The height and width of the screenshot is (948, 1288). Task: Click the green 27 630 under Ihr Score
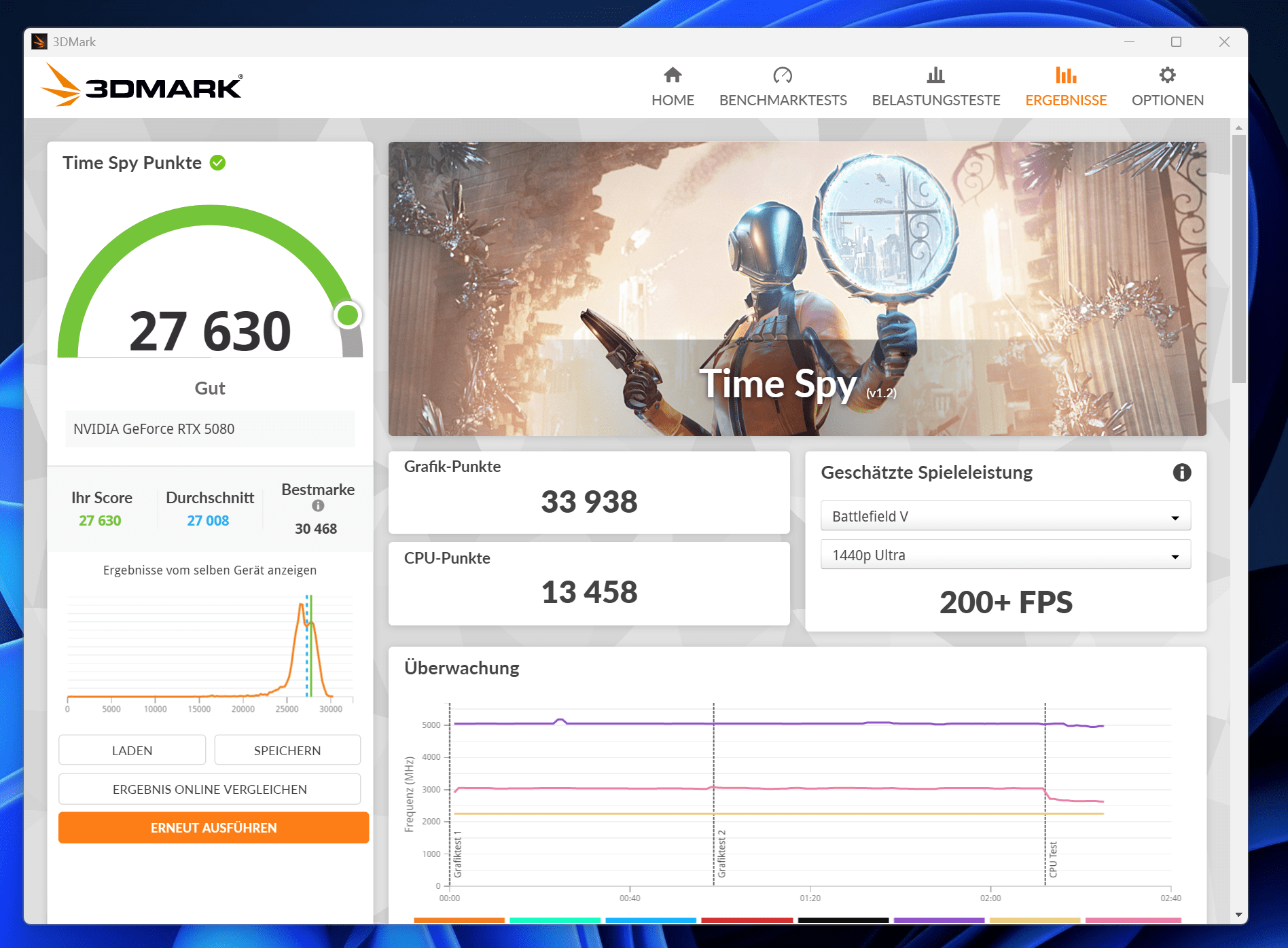pyautogui.click(x=100, y=521)
